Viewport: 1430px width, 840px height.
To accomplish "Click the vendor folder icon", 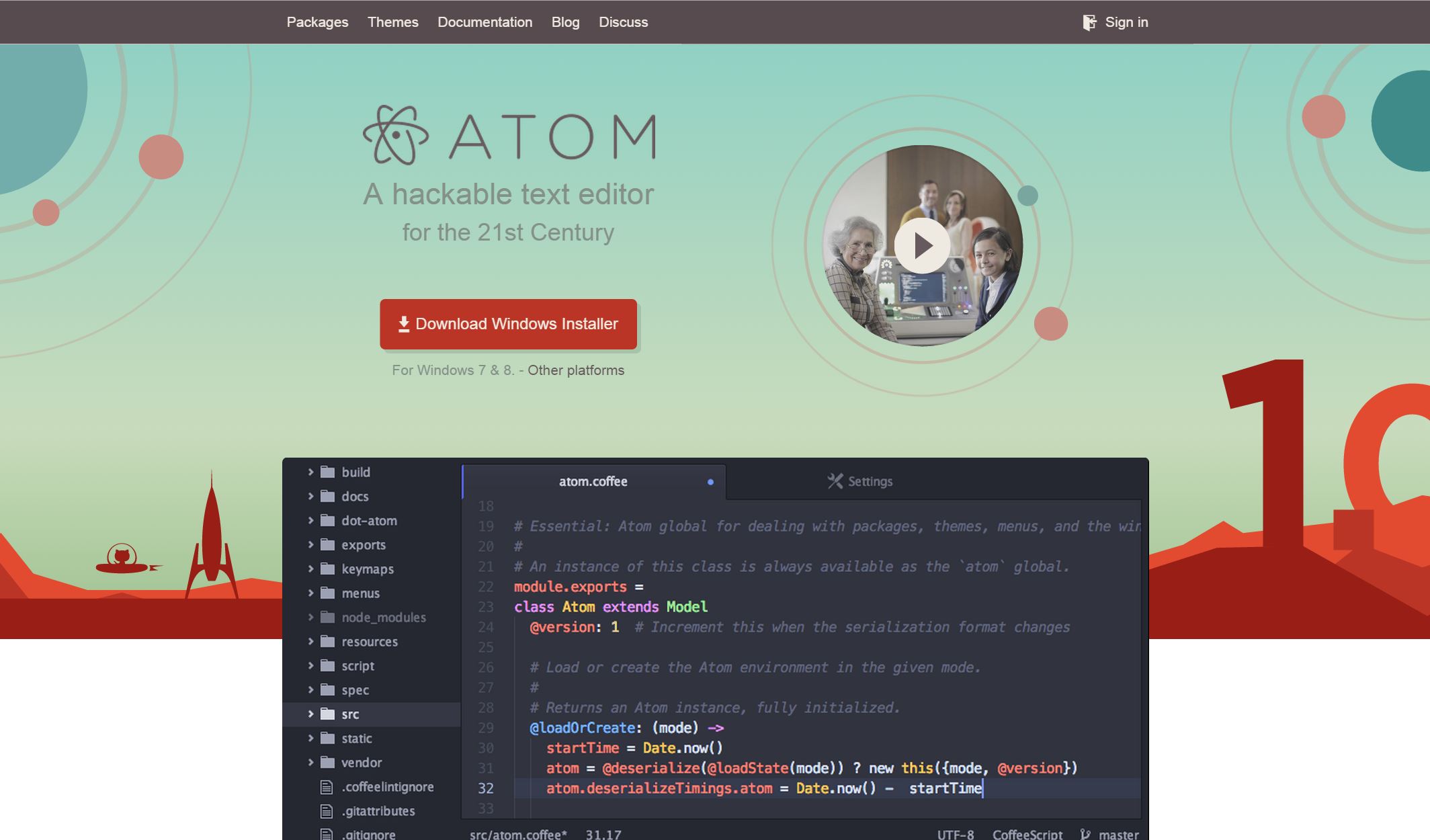I will (327, 762).
